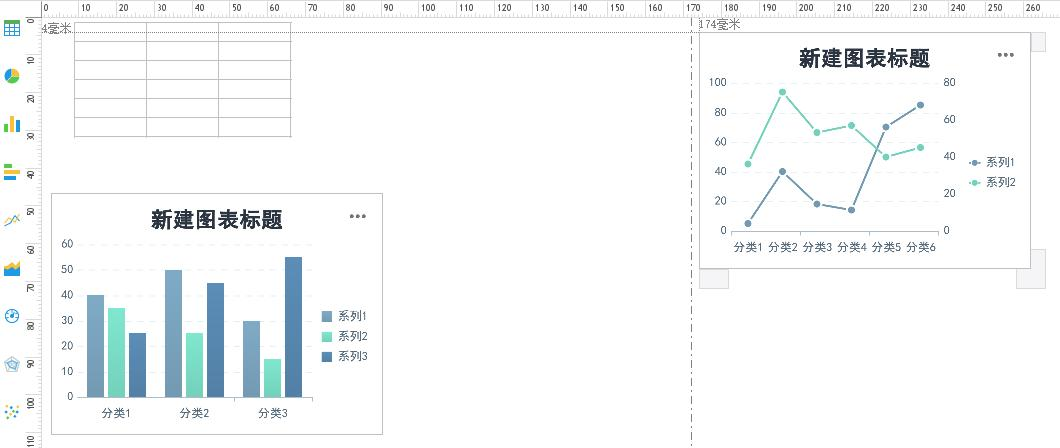This screenshot has width=1060, height=448.
Task: Select the column chart icon
Action: [11, 124]
